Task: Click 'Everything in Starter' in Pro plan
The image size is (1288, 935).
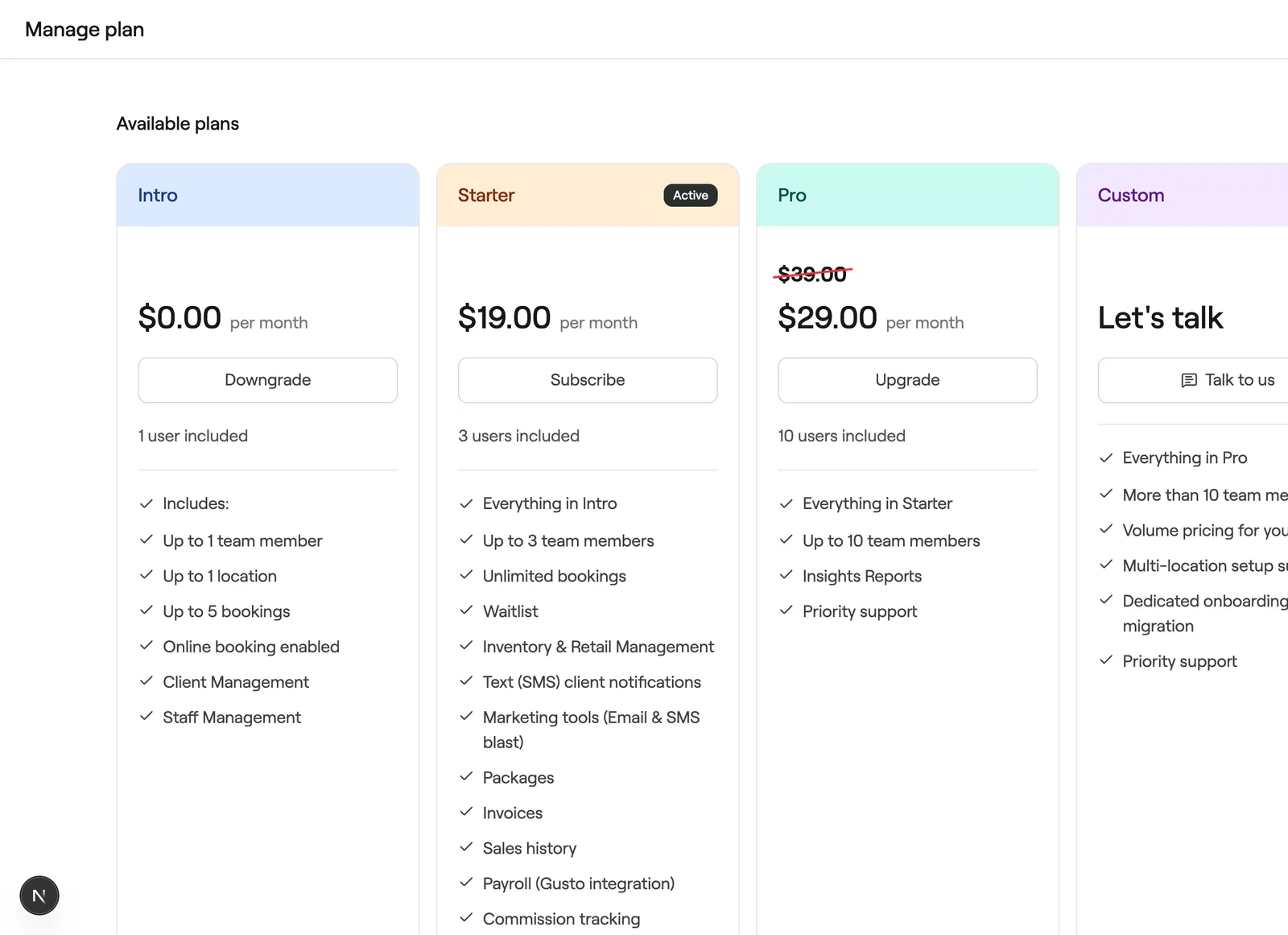Action: click(x=877, y=504)
